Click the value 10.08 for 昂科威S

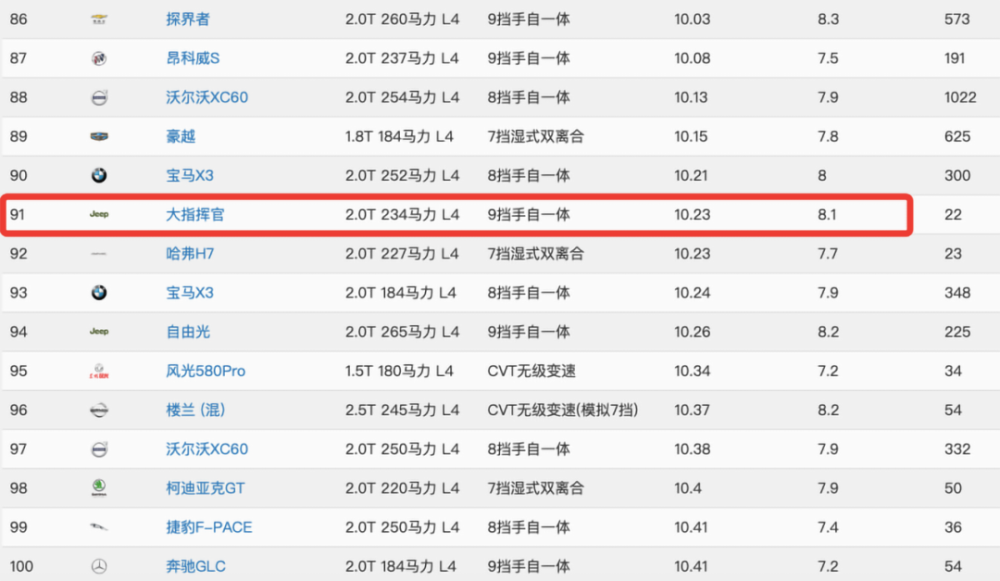click(692, 59)
